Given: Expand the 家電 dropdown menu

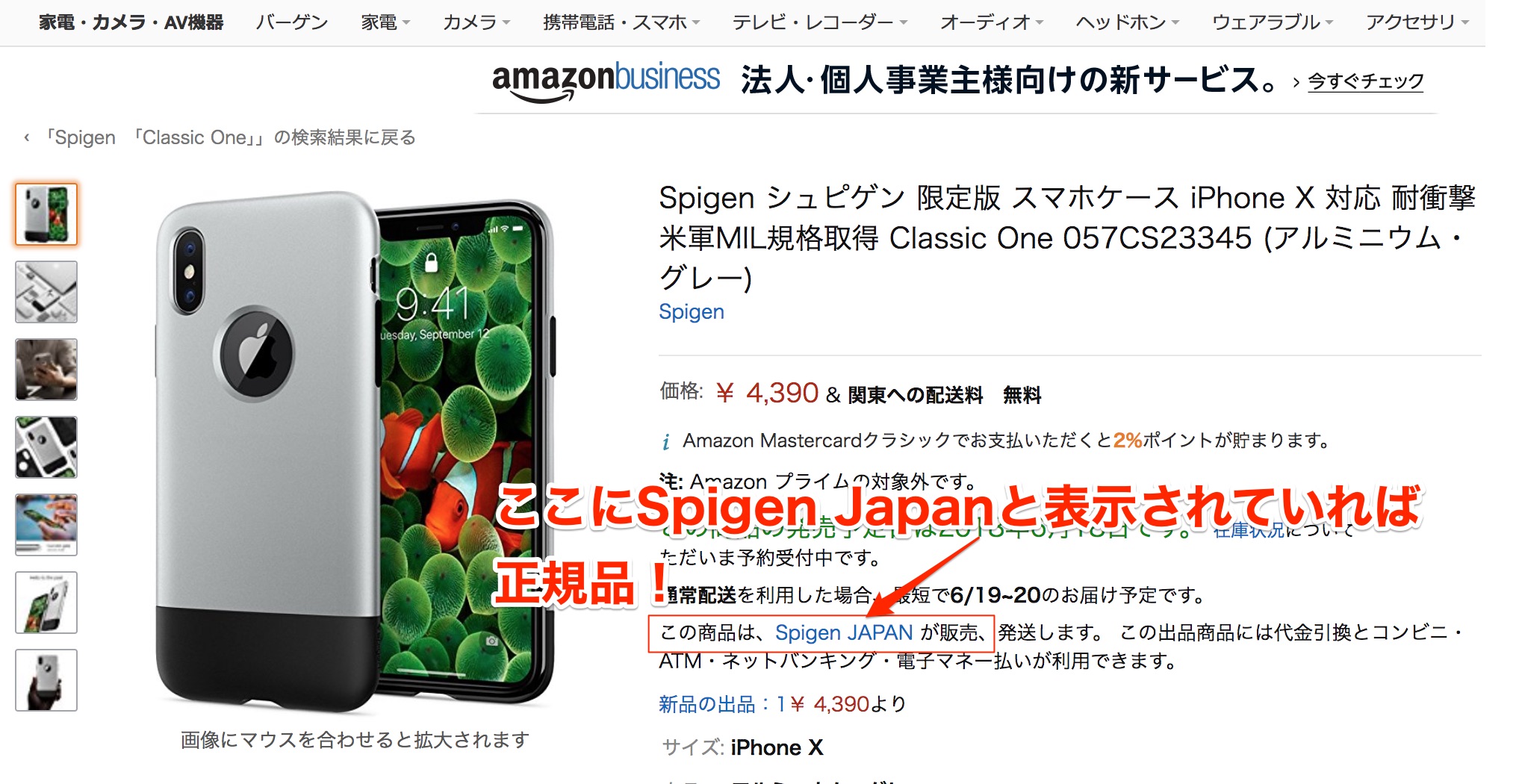Looking at the screenshot, I should tap(385, 22).
